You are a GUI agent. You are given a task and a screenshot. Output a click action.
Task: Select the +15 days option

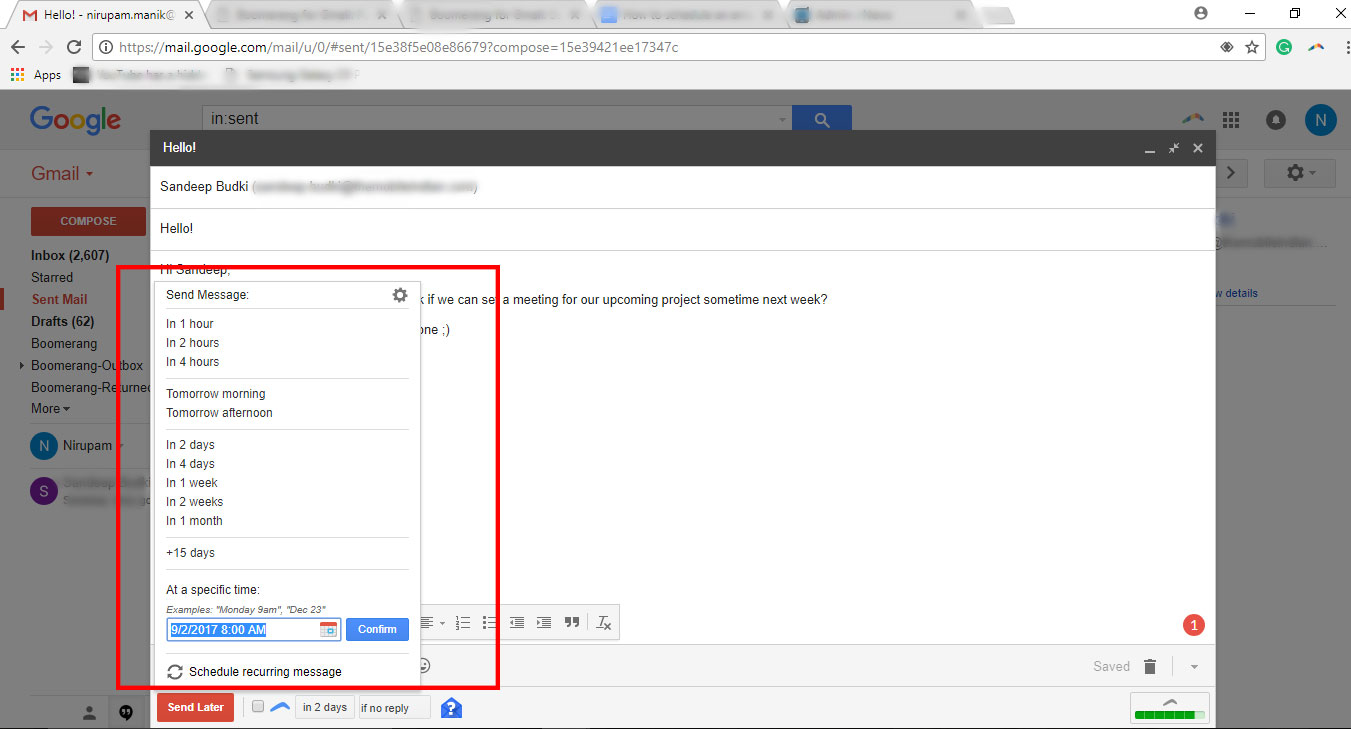[191, 553]
